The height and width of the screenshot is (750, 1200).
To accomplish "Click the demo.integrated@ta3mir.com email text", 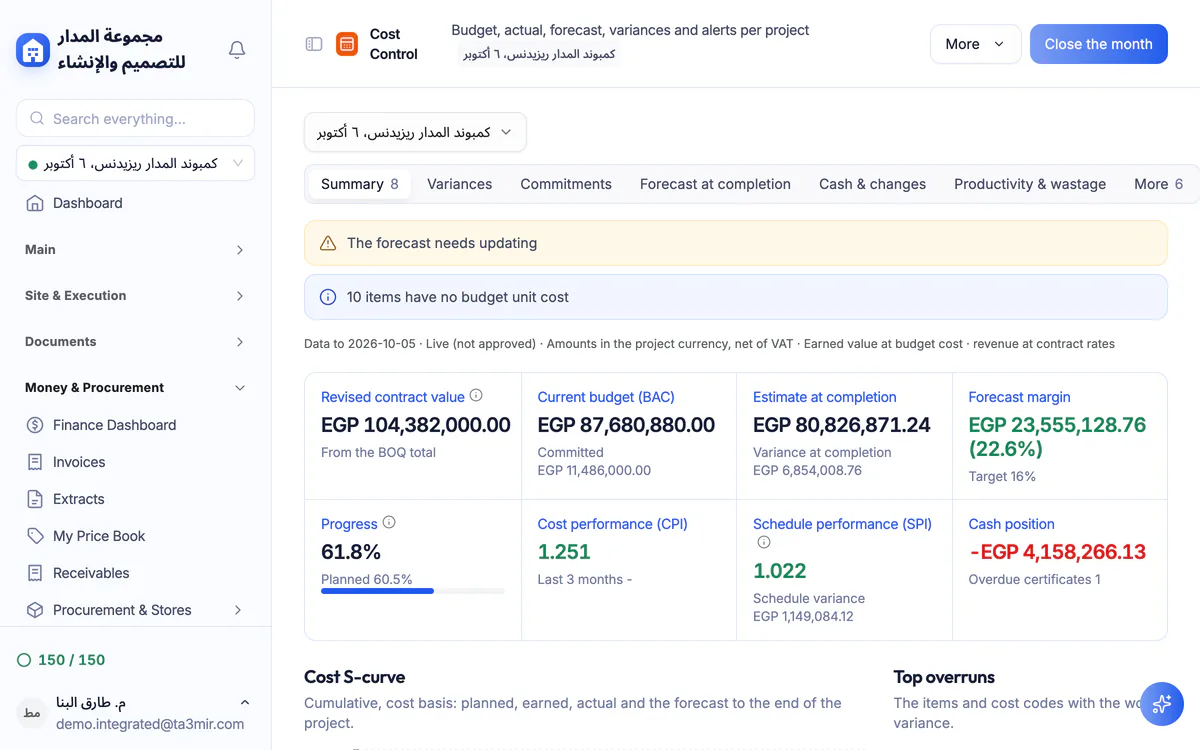I will [150, 724].
